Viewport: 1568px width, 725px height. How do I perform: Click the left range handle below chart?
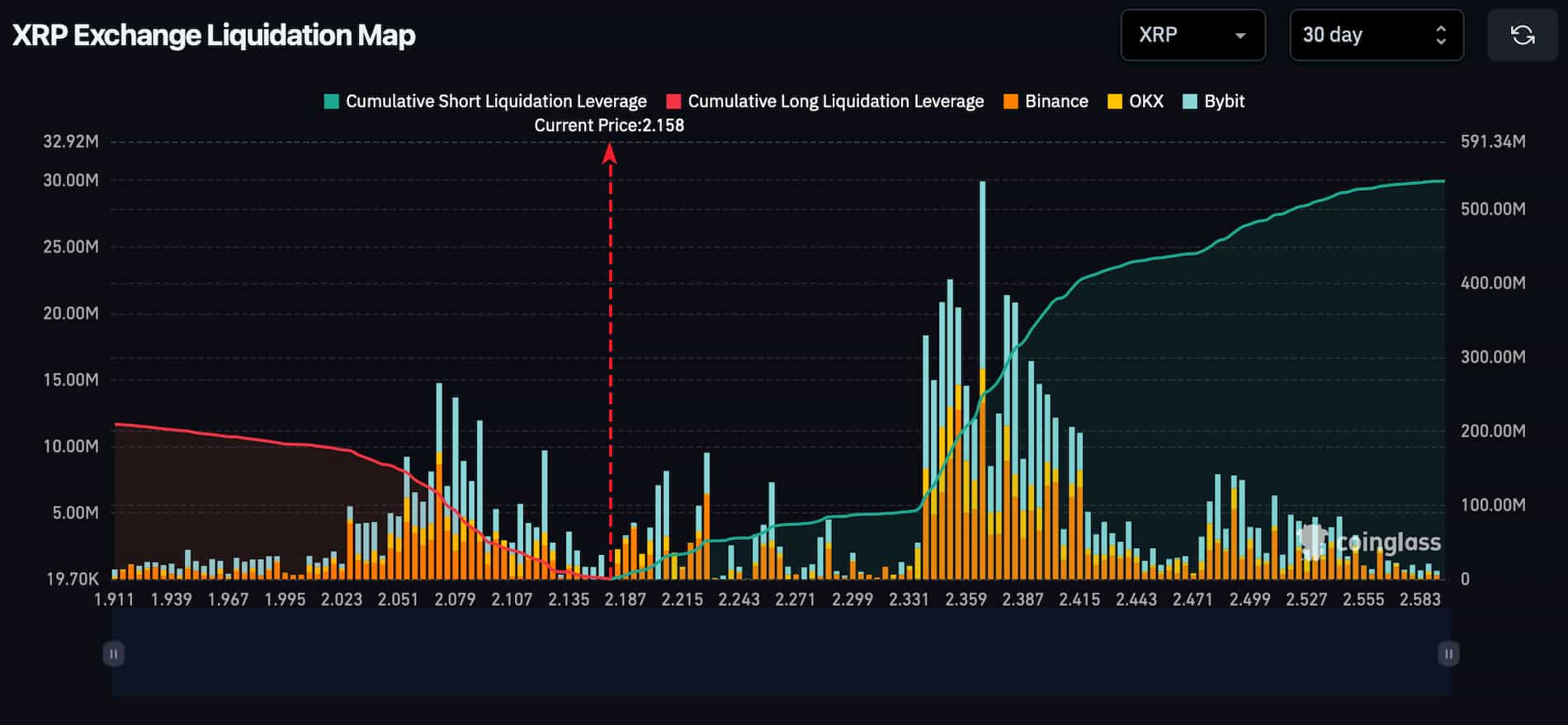[x=113, y=654]
